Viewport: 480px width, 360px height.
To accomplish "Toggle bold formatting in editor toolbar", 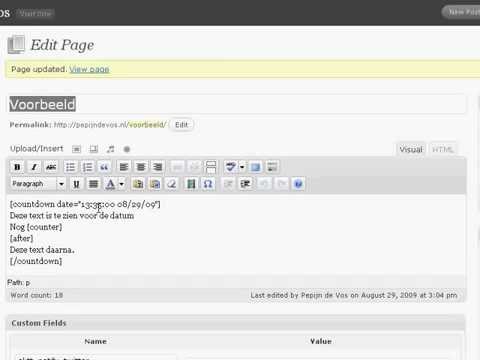I will click(x=17, y=167).
